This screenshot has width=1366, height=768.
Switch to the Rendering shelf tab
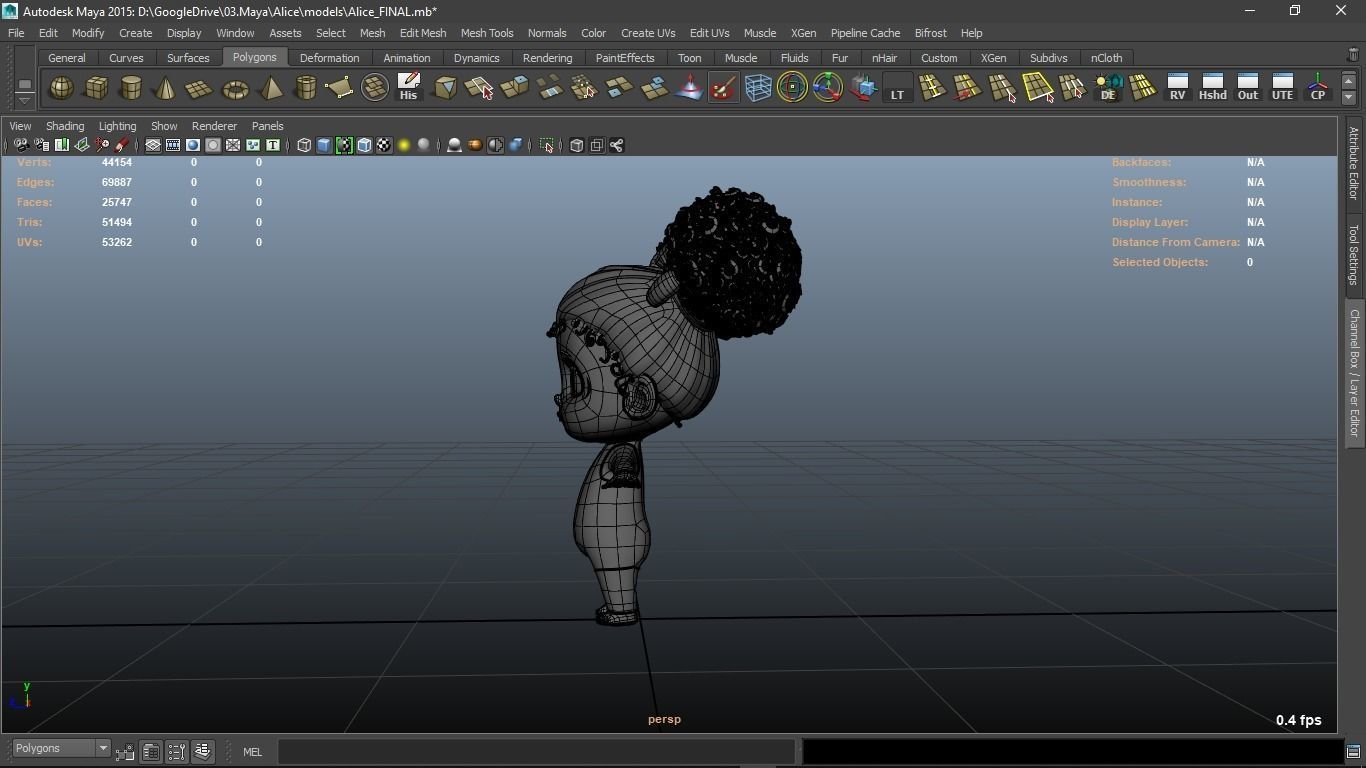click(548, 58)
